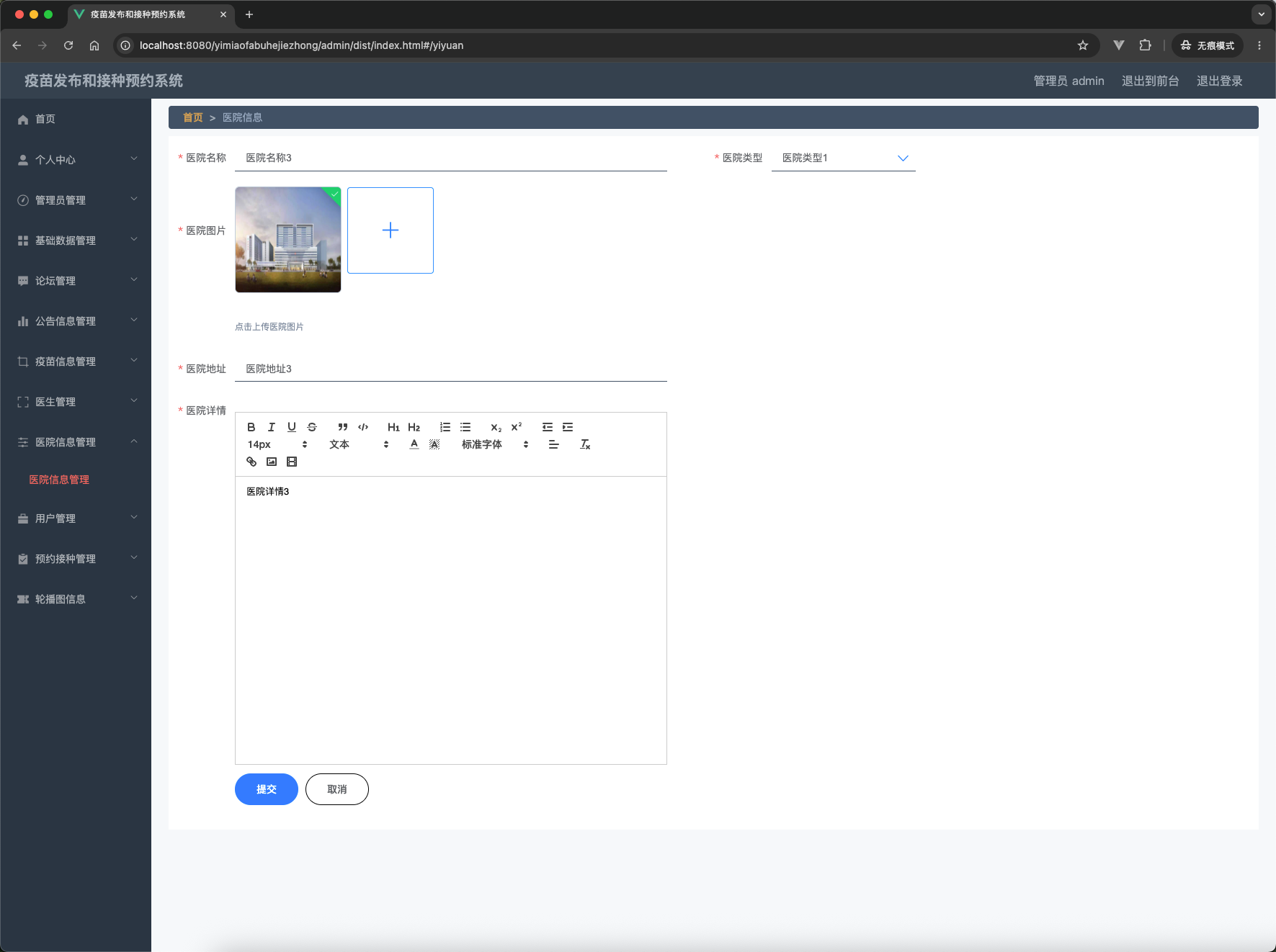1276x952 pixels.
Task: Click inside the 医院详情 editor text area
Action: coord(451,619)
